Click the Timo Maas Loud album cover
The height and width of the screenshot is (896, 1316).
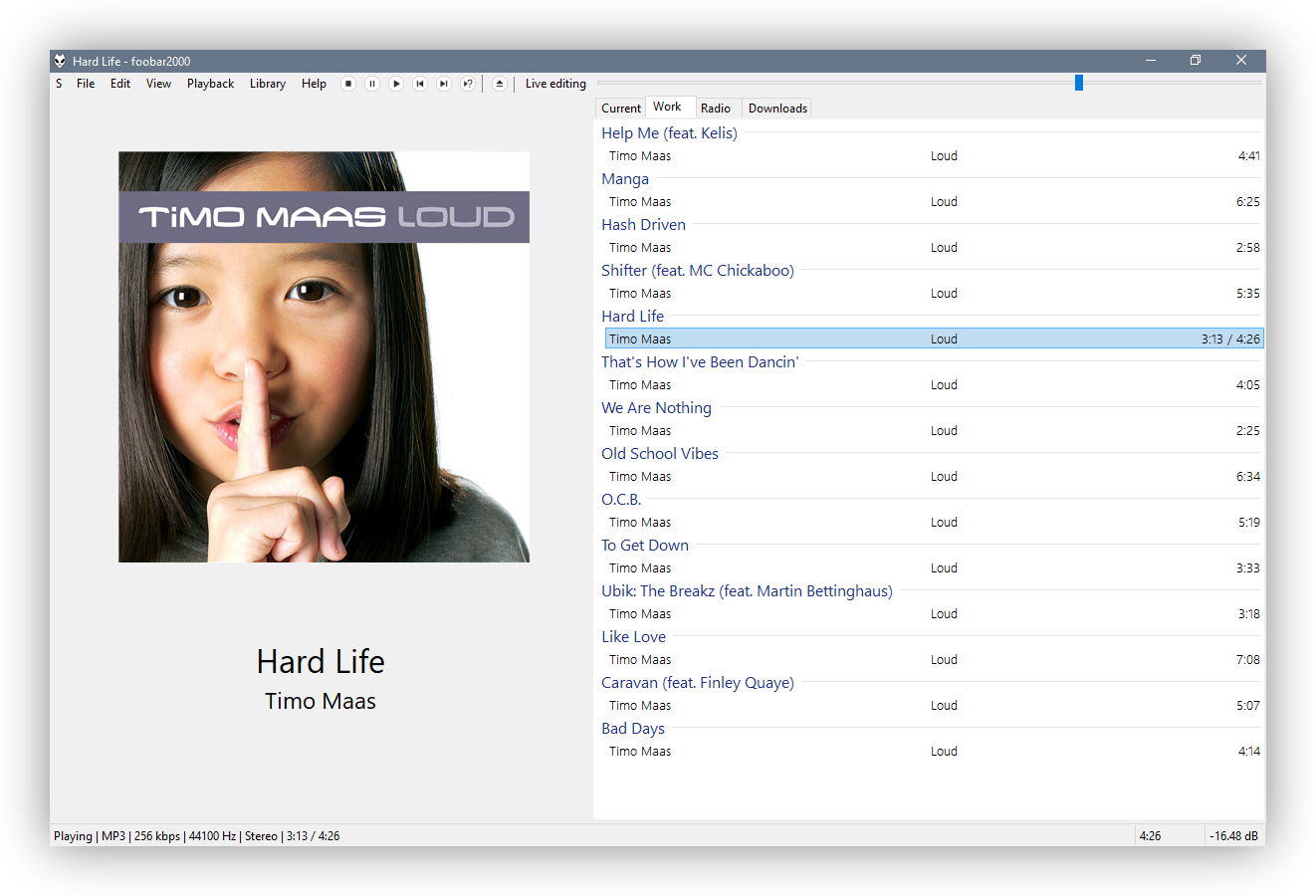(324, 356)
